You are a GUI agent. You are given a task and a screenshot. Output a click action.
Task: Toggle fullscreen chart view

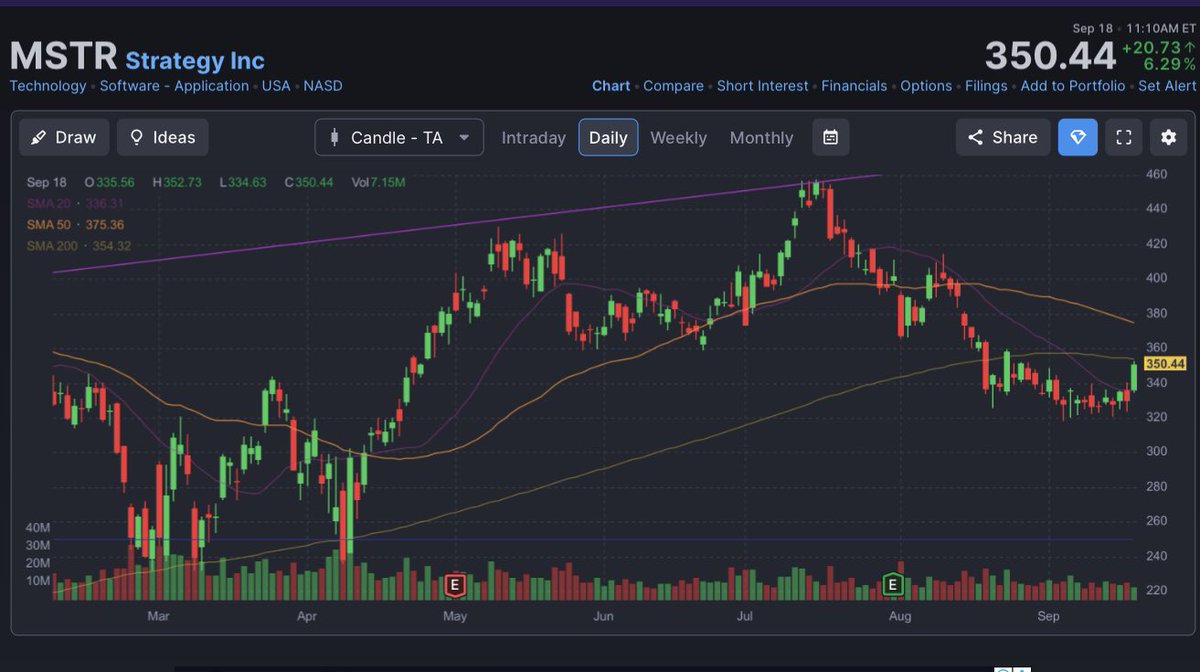[1123, 137]
